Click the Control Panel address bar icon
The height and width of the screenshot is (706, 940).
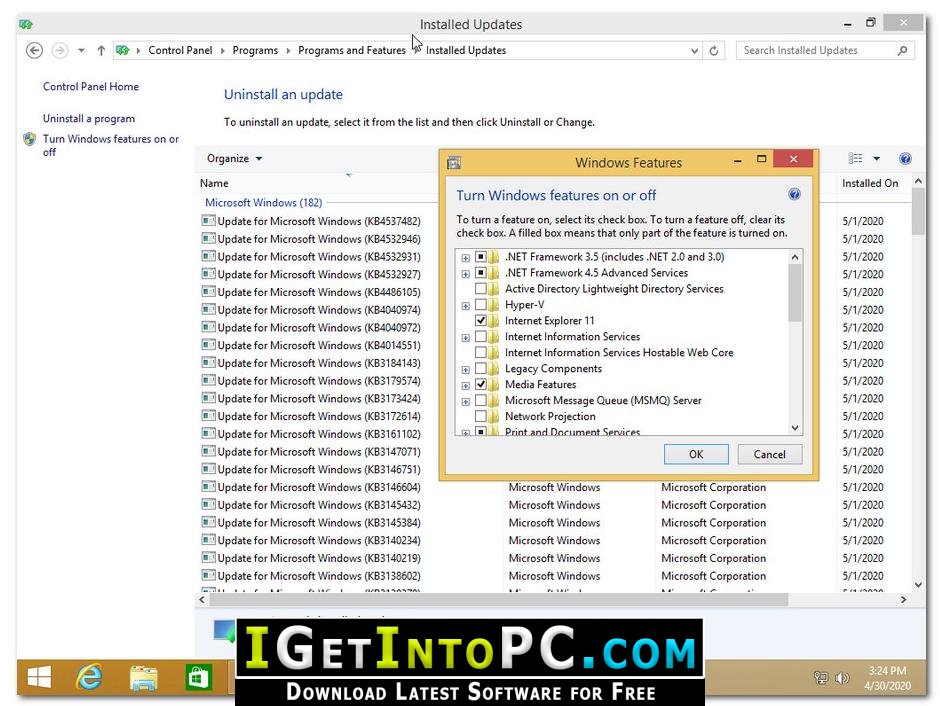(123, 50)
